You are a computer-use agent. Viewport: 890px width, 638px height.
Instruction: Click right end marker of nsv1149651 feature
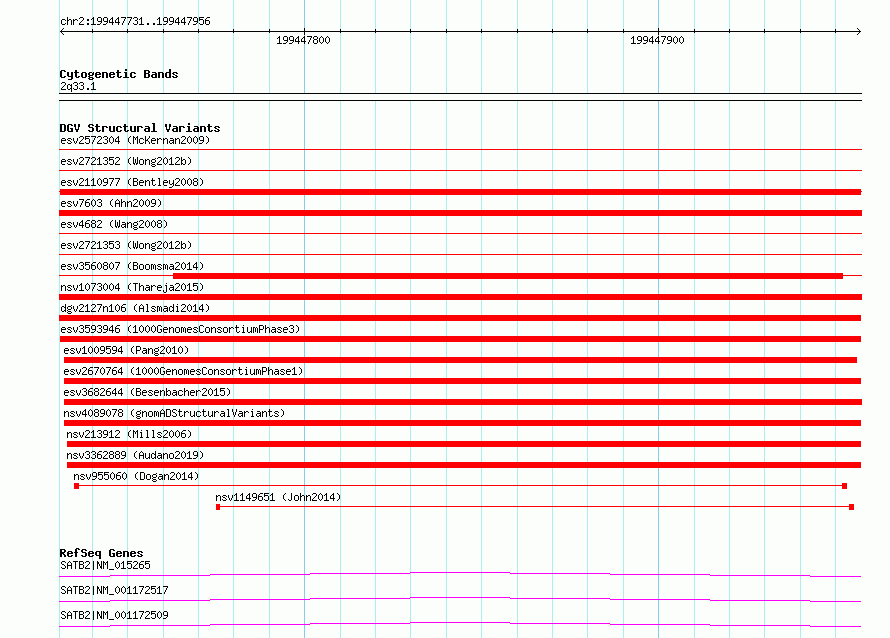[851, 507]
